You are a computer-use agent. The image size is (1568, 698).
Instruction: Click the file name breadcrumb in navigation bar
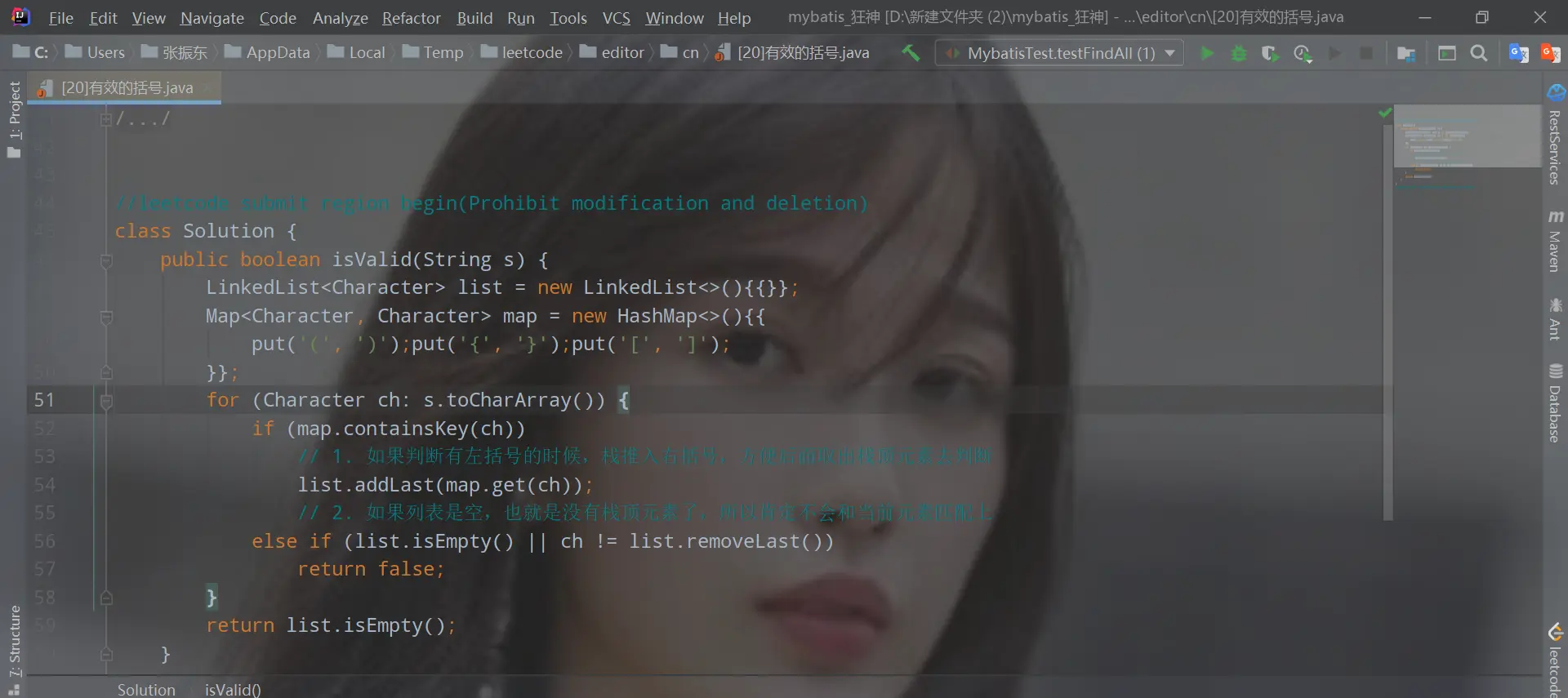click(x=792, y=53)
